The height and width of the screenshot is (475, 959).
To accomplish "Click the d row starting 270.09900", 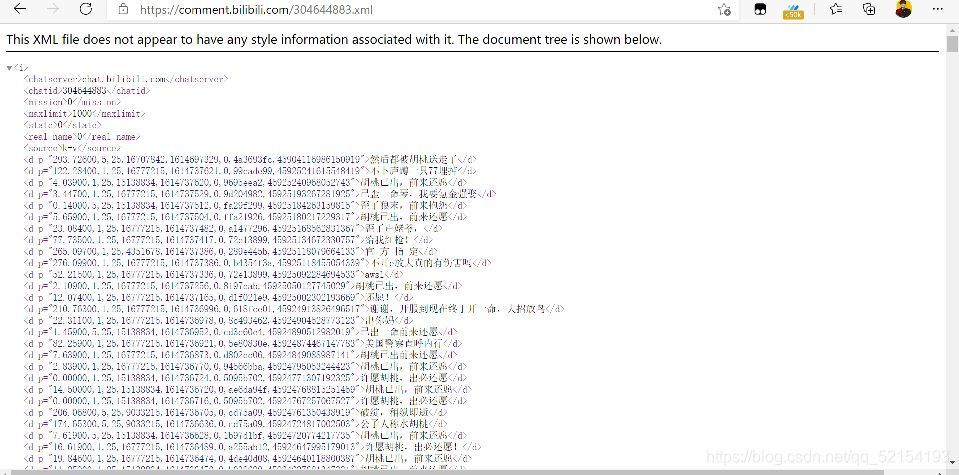I will [x=257, y=263].
